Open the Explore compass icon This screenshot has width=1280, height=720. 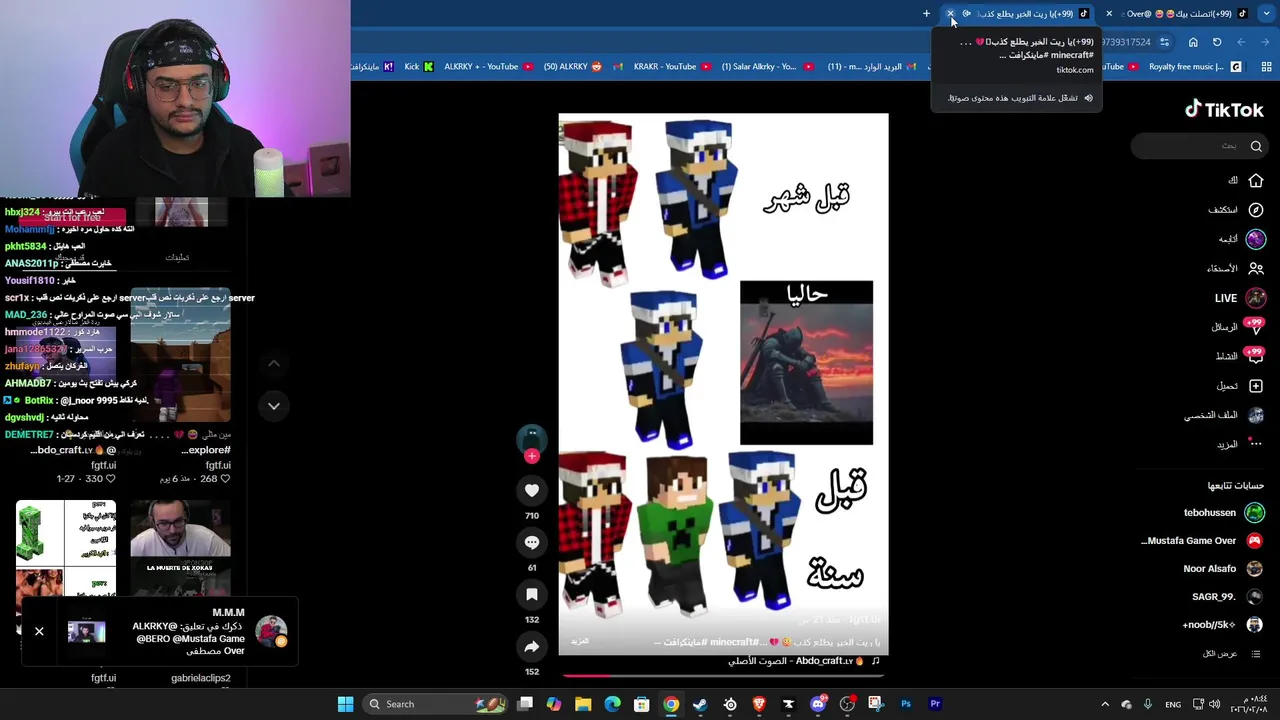coord(1256,210)
